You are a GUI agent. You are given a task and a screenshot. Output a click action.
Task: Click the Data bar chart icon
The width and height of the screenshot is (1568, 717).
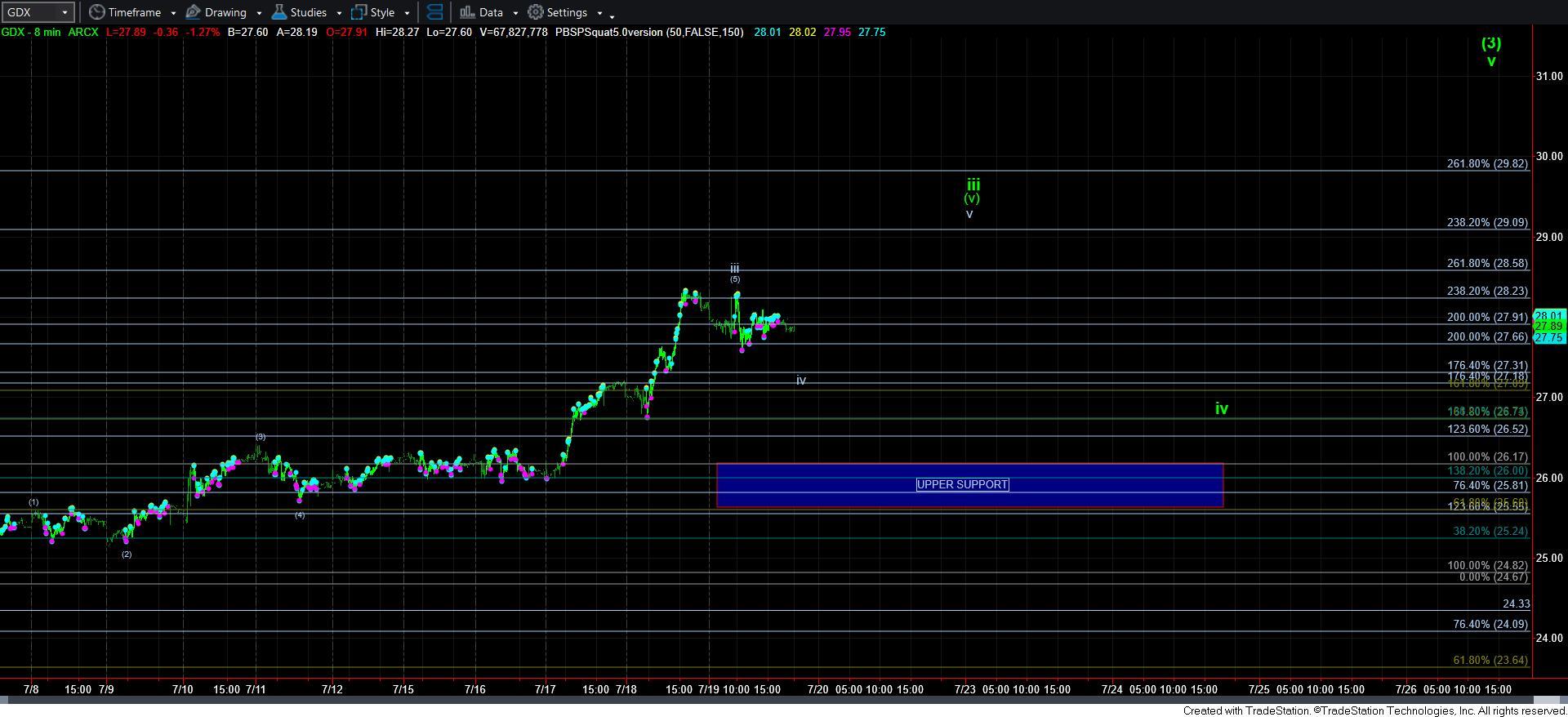pos(467,12)
